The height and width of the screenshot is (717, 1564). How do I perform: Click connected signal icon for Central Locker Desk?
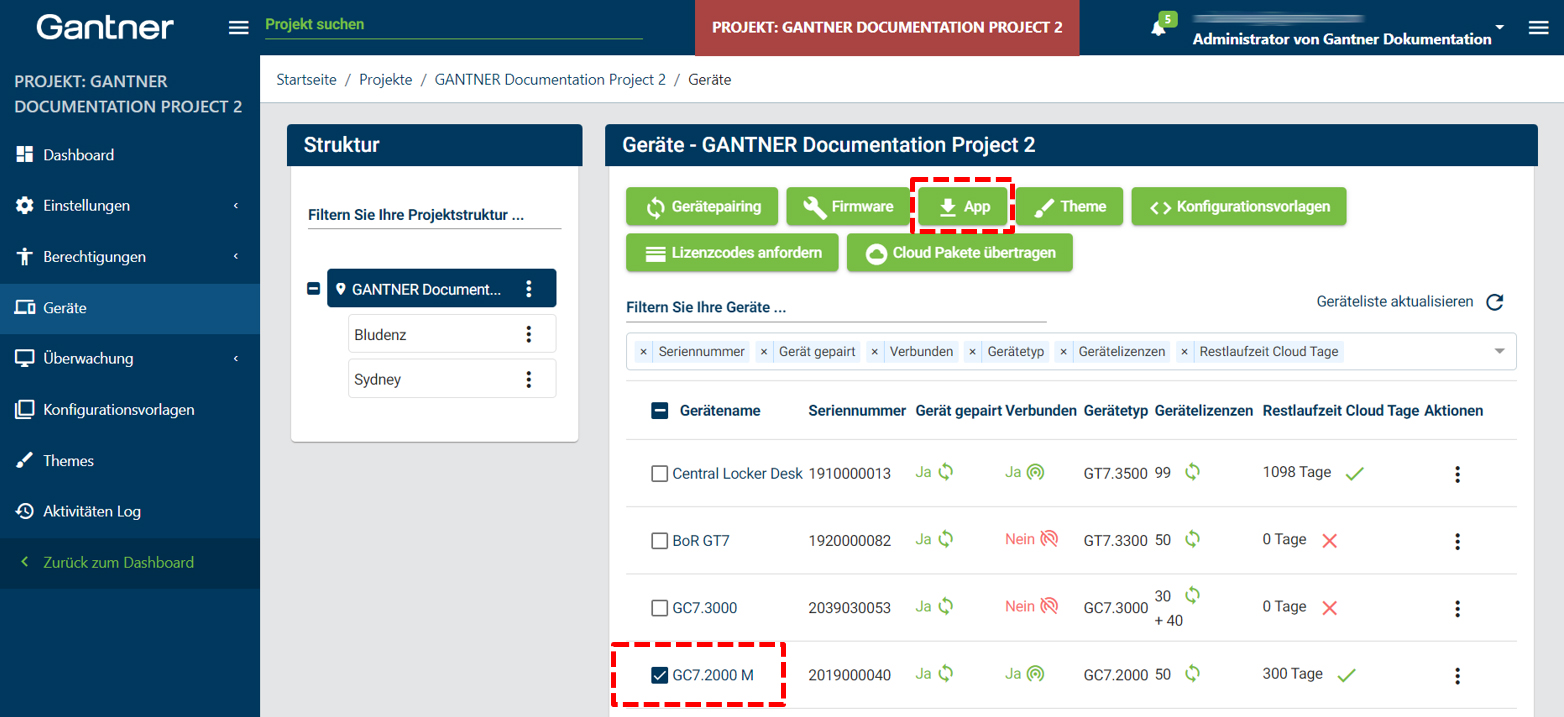point(1035,473)
